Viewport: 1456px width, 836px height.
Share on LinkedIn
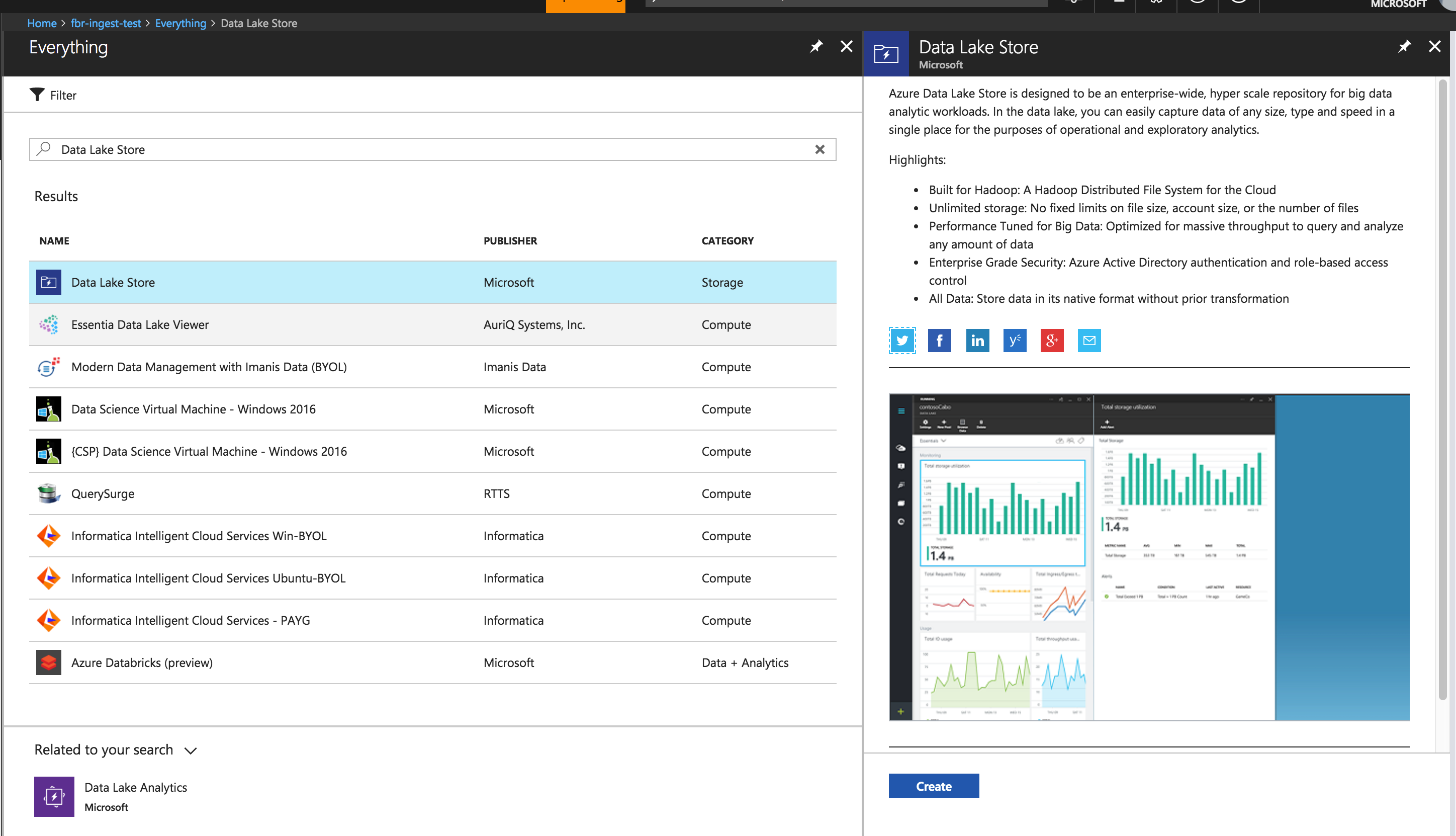point(977,341)
